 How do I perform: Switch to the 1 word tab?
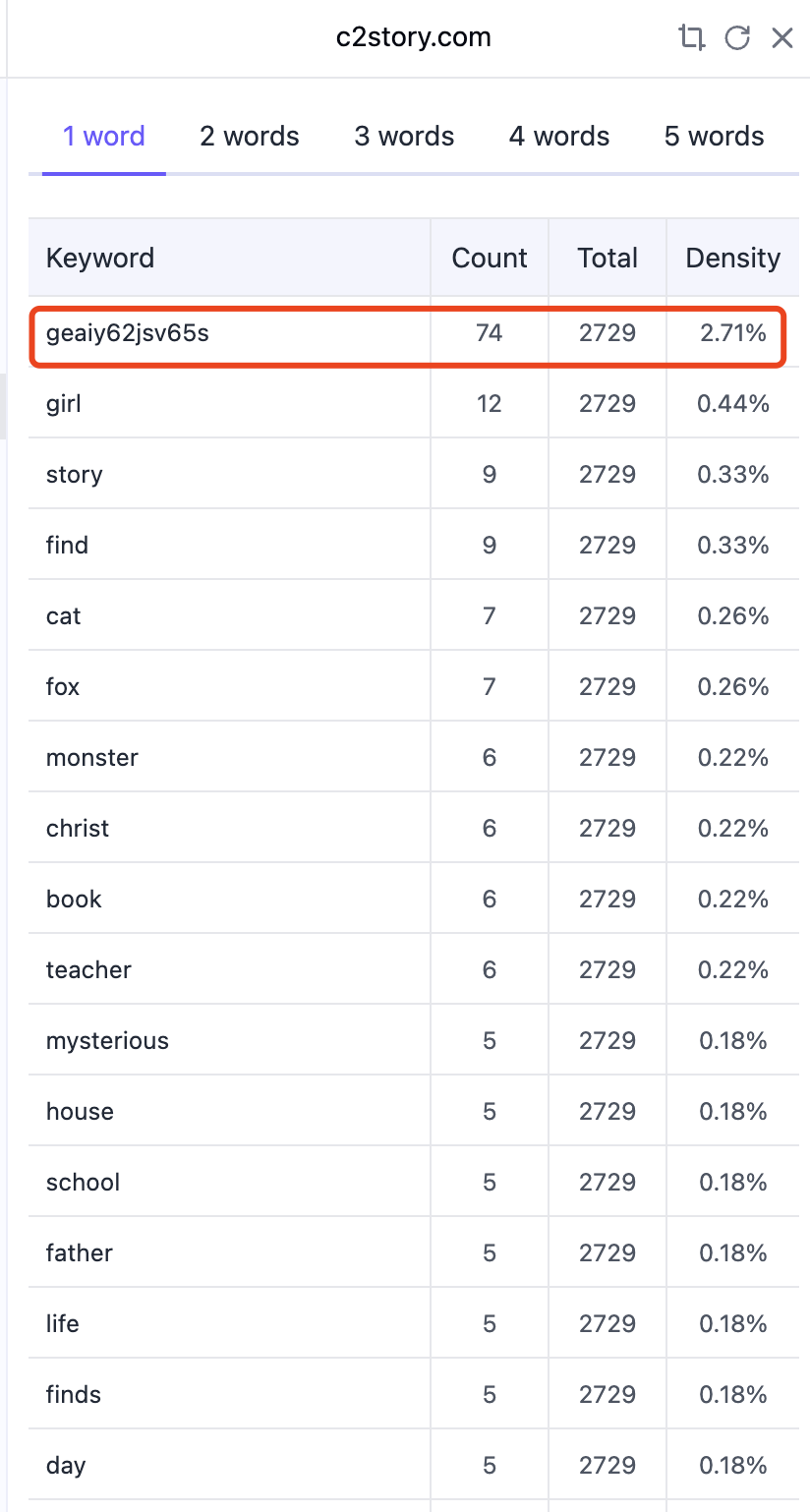tap(104, 136)
